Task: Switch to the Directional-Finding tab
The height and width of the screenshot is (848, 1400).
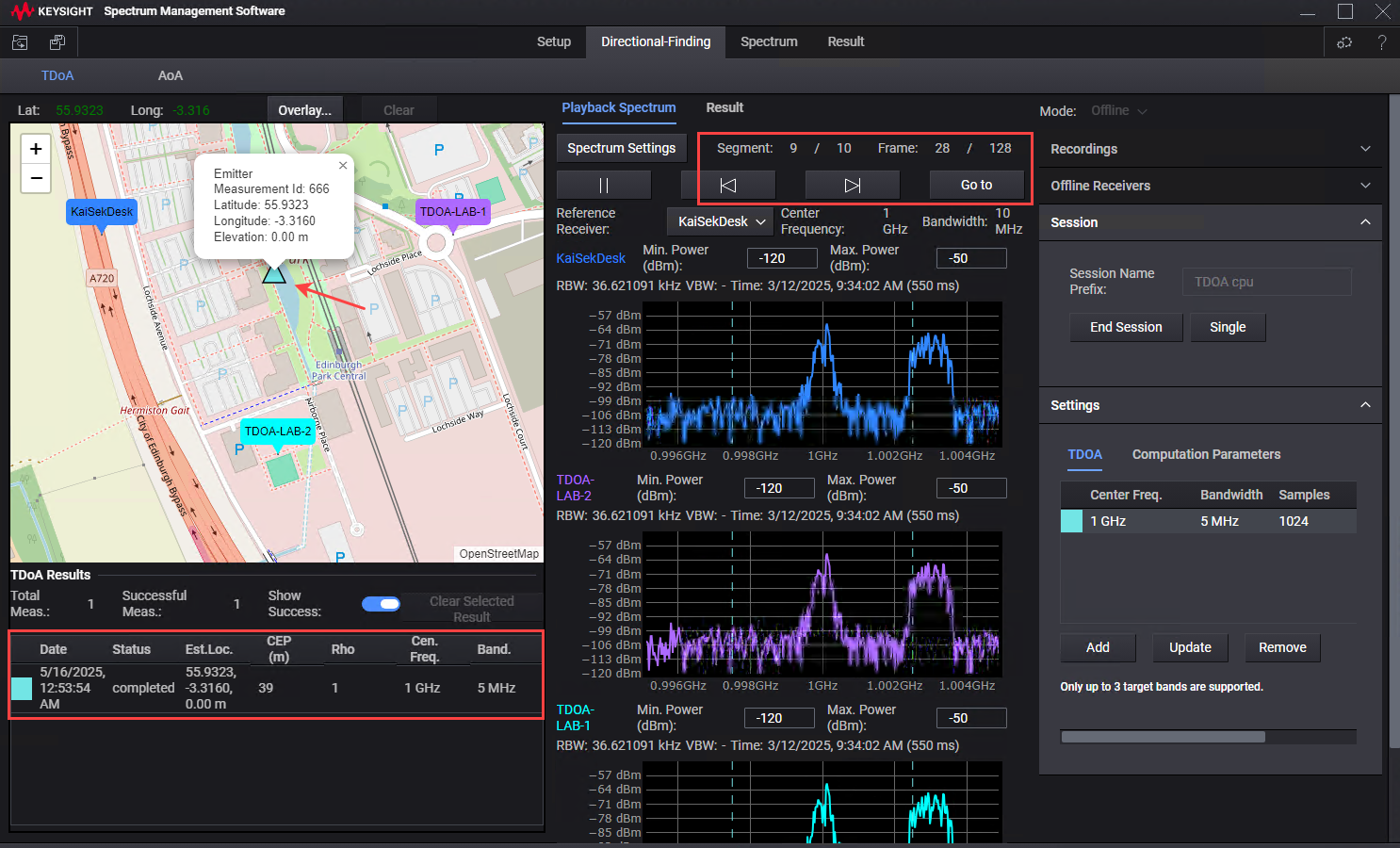Action: point(656,42)
